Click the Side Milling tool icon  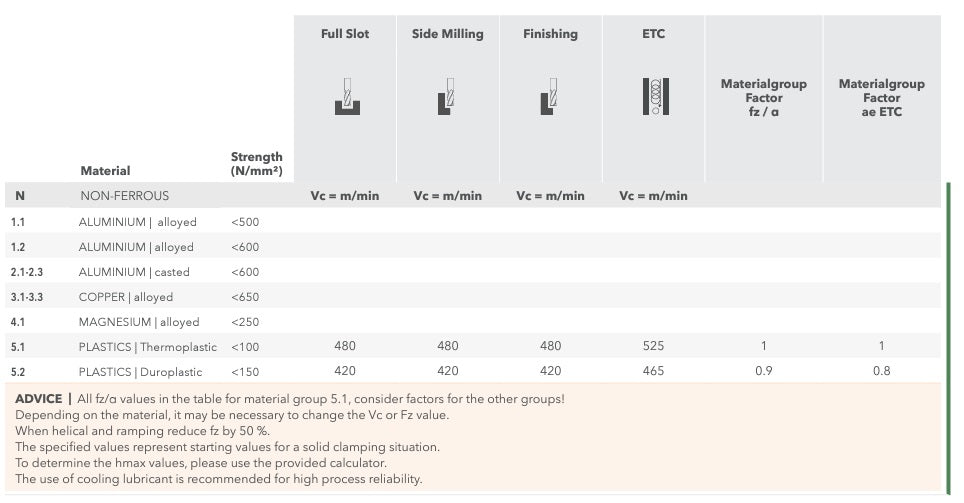pos(446,97)
